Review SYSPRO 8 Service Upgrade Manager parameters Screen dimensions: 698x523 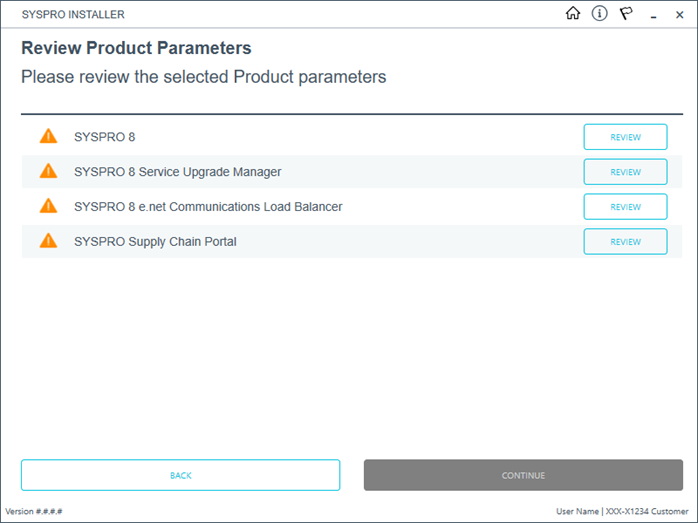pyautogui.click(x=625, y=172)
